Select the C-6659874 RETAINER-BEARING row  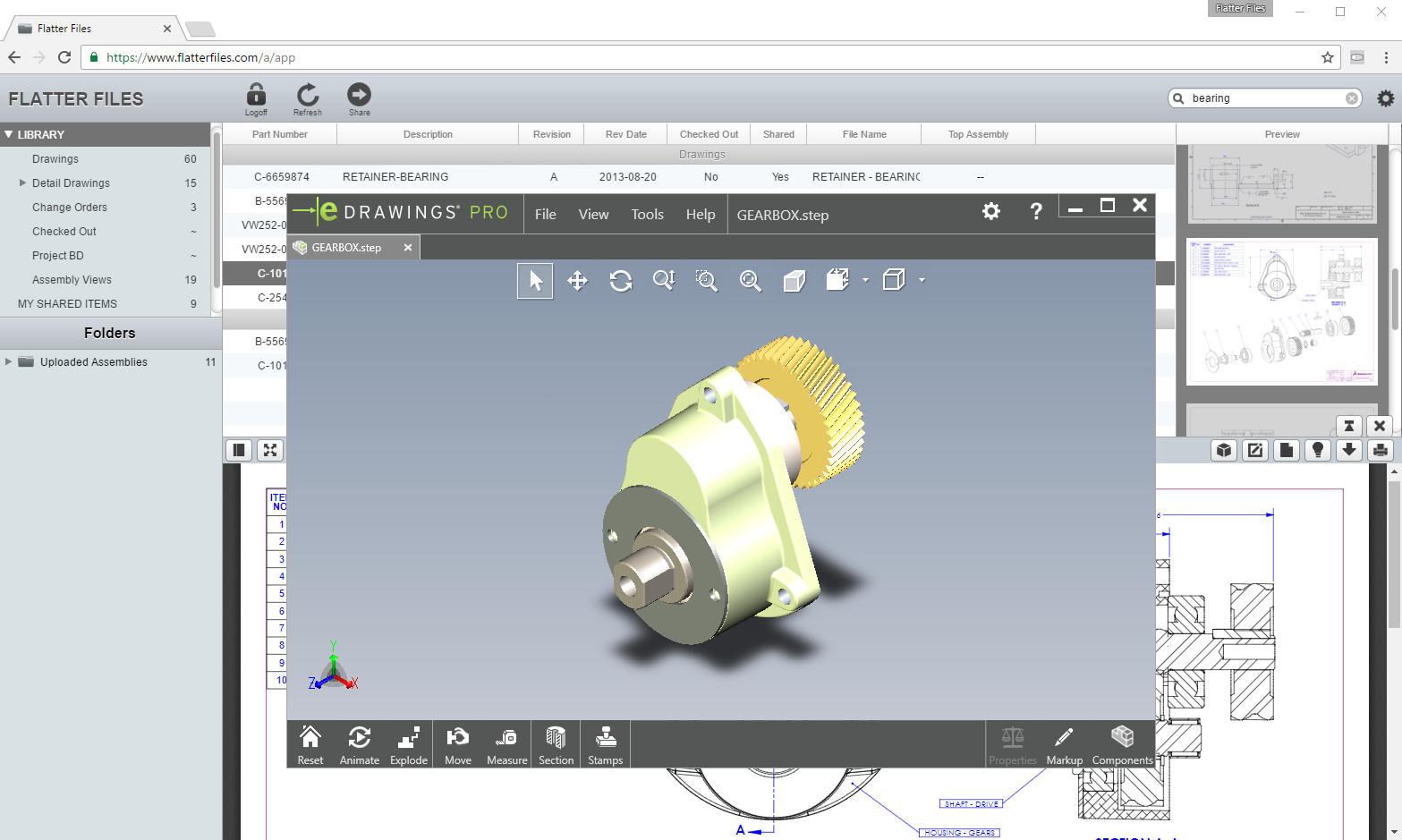tap(698, 177)
